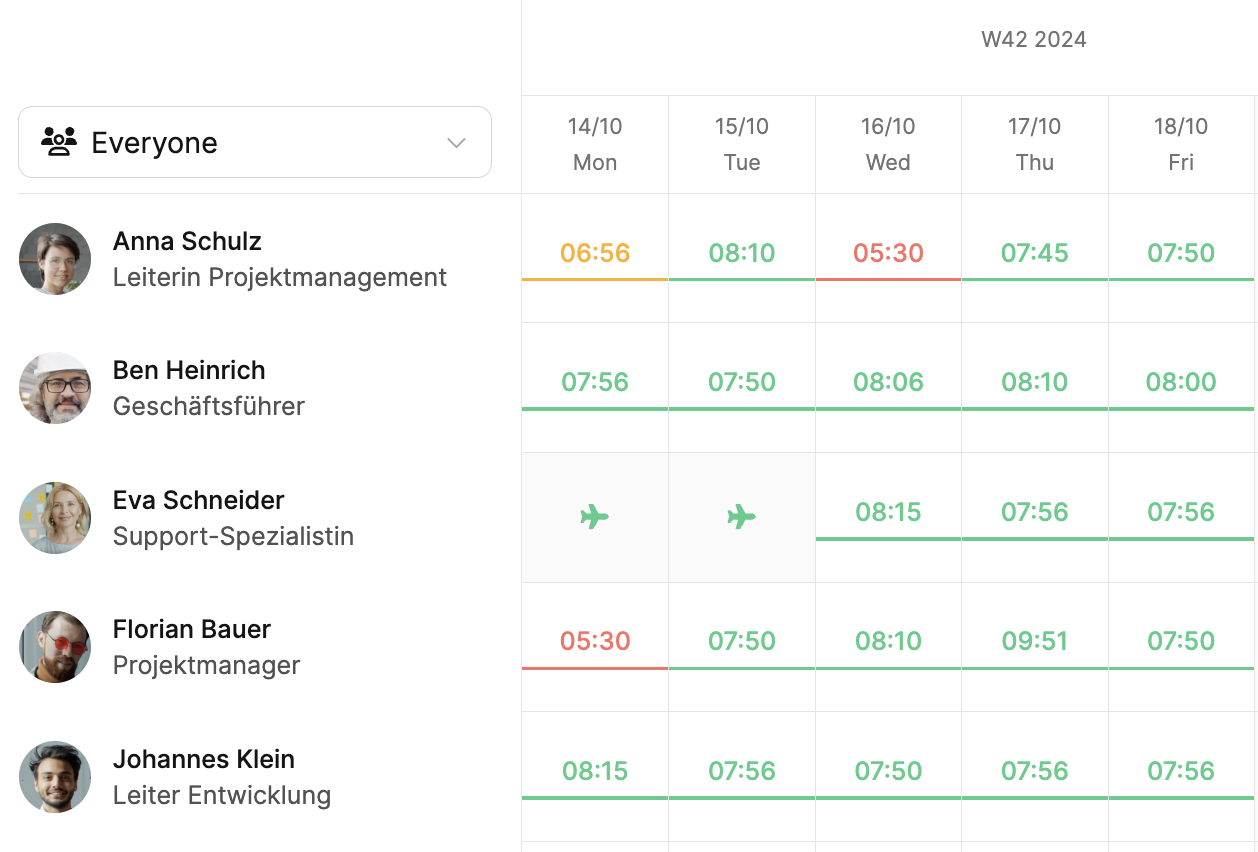Image resolution: width=1258 pixels, height=852 pixels.
Task: Click Anna Schulz's profile photo
Action: tap(55, 259)
